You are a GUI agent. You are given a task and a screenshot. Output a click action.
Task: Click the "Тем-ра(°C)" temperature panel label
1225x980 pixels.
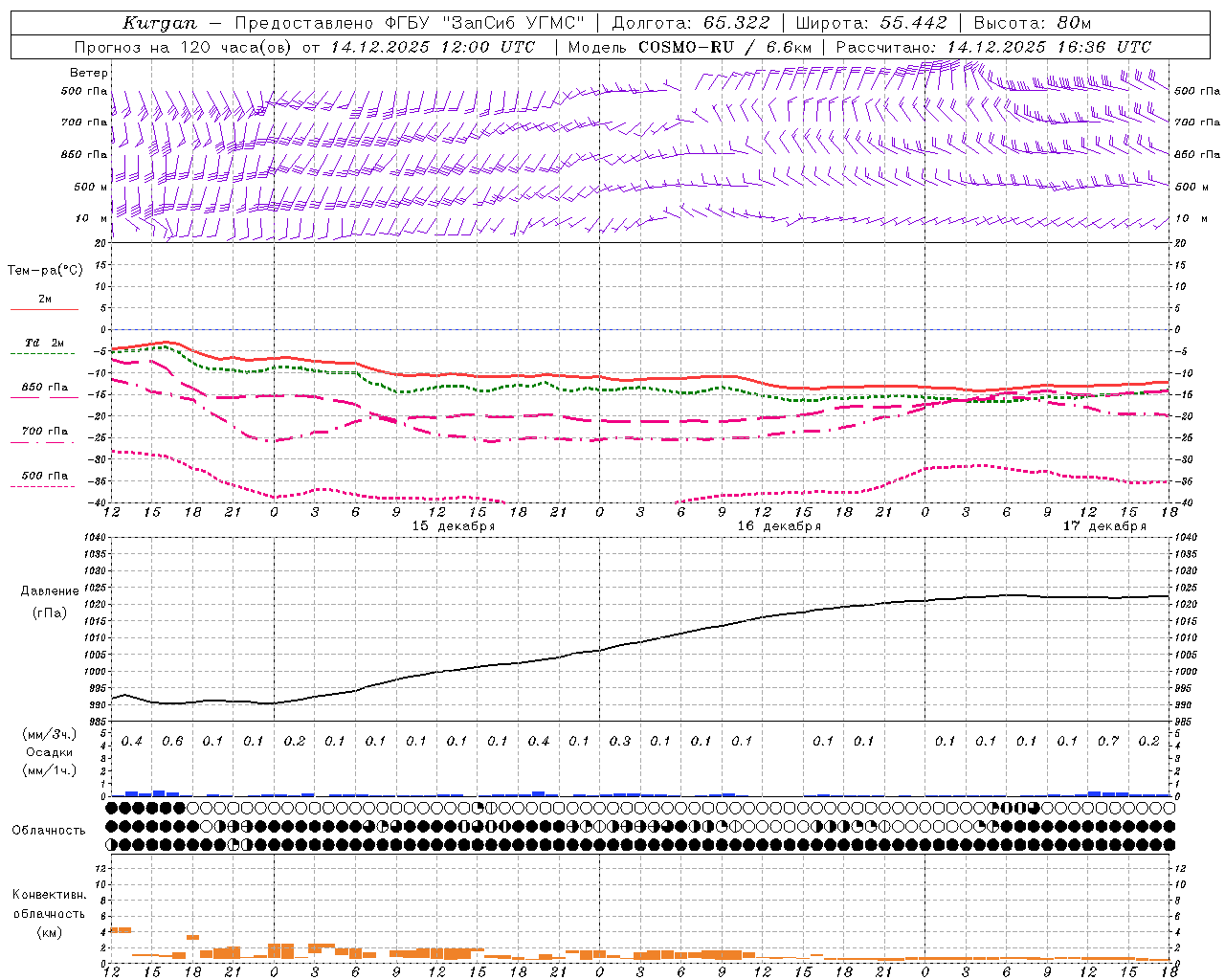click(45, 271)
